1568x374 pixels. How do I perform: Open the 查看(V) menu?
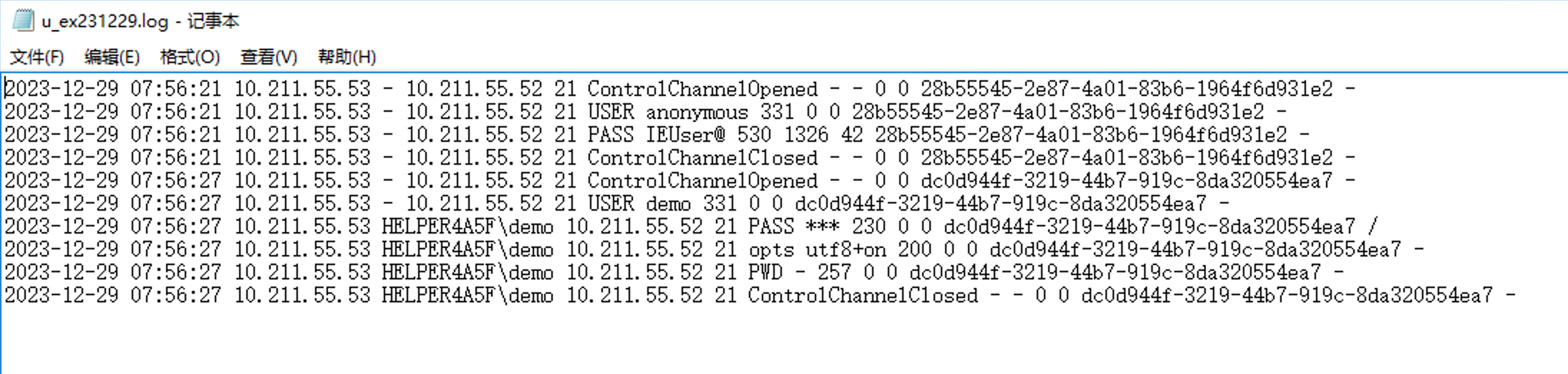[268, 57]
